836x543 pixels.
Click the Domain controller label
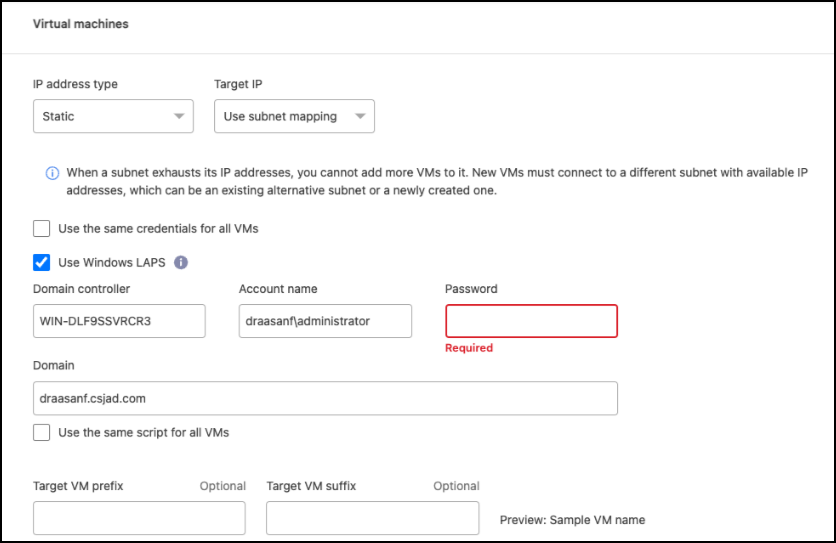(x=82, y=289)
